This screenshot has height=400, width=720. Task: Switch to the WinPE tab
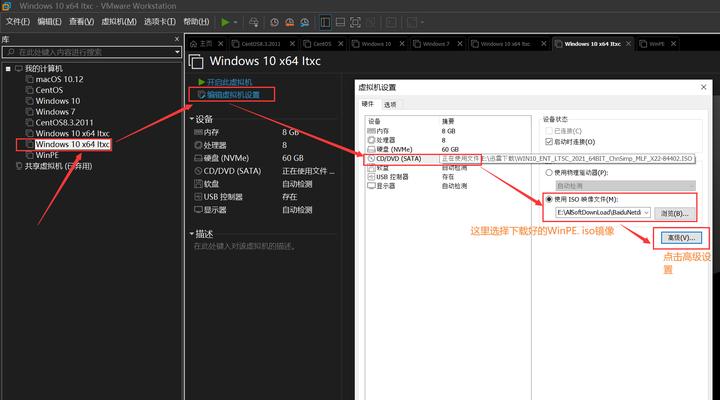point(653,44)
